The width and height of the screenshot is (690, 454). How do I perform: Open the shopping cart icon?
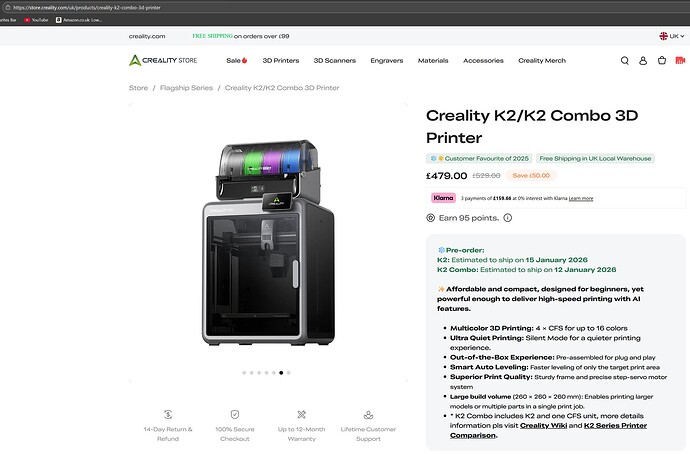coord(661,60)
